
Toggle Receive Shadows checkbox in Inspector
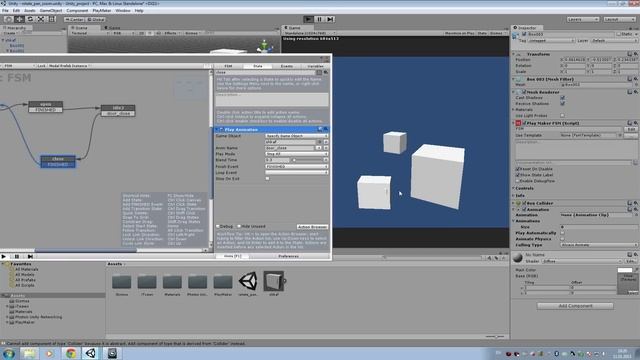coord(563,104)
